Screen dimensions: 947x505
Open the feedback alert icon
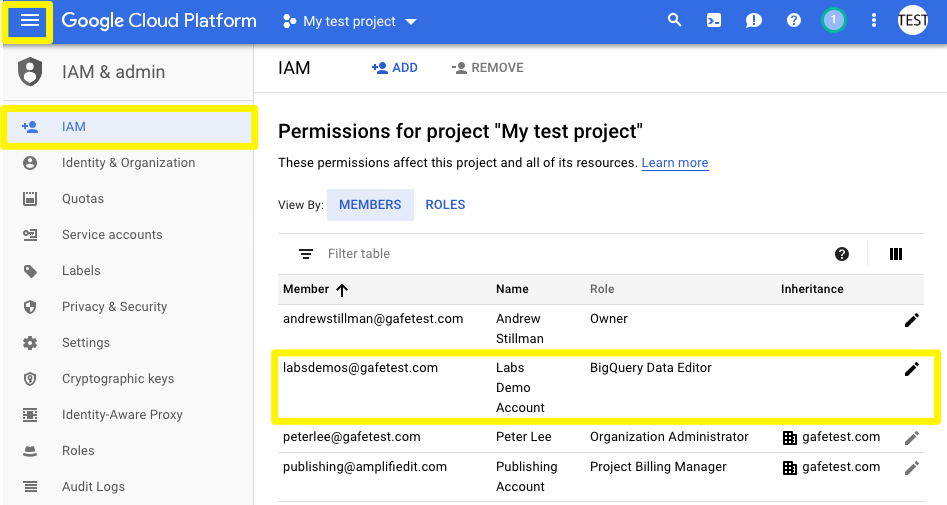pos(754,21)
